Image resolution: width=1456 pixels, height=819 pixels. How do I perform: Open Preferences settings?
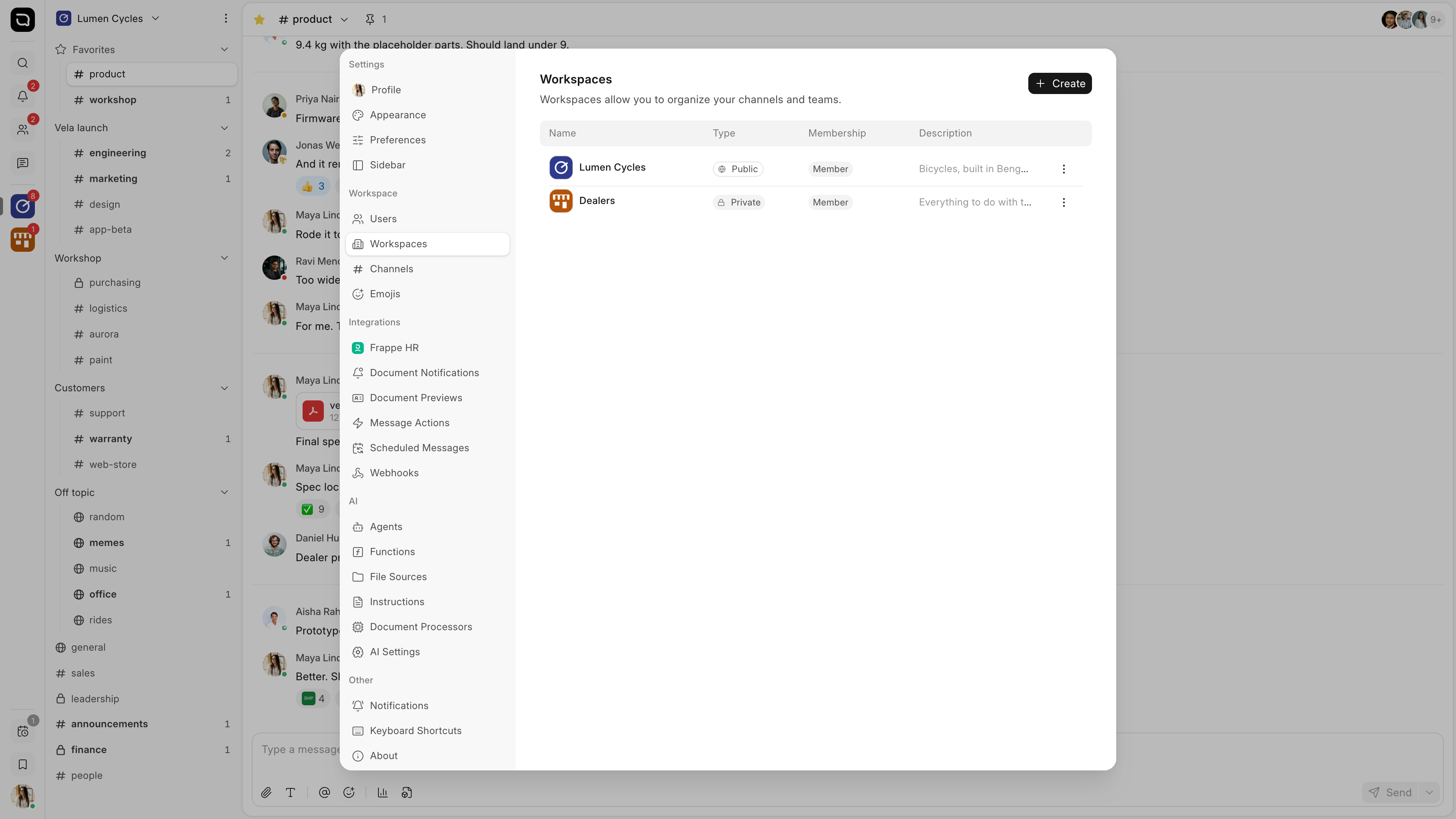(427, 140)
